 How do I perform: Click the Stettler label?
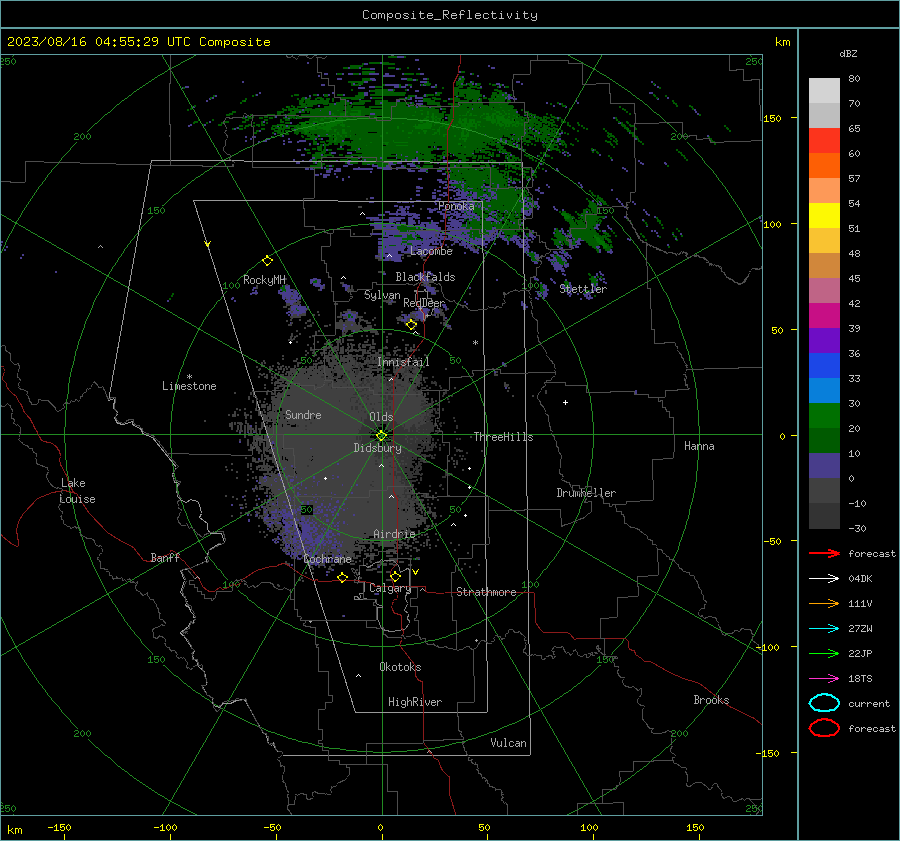pos(583,289)
